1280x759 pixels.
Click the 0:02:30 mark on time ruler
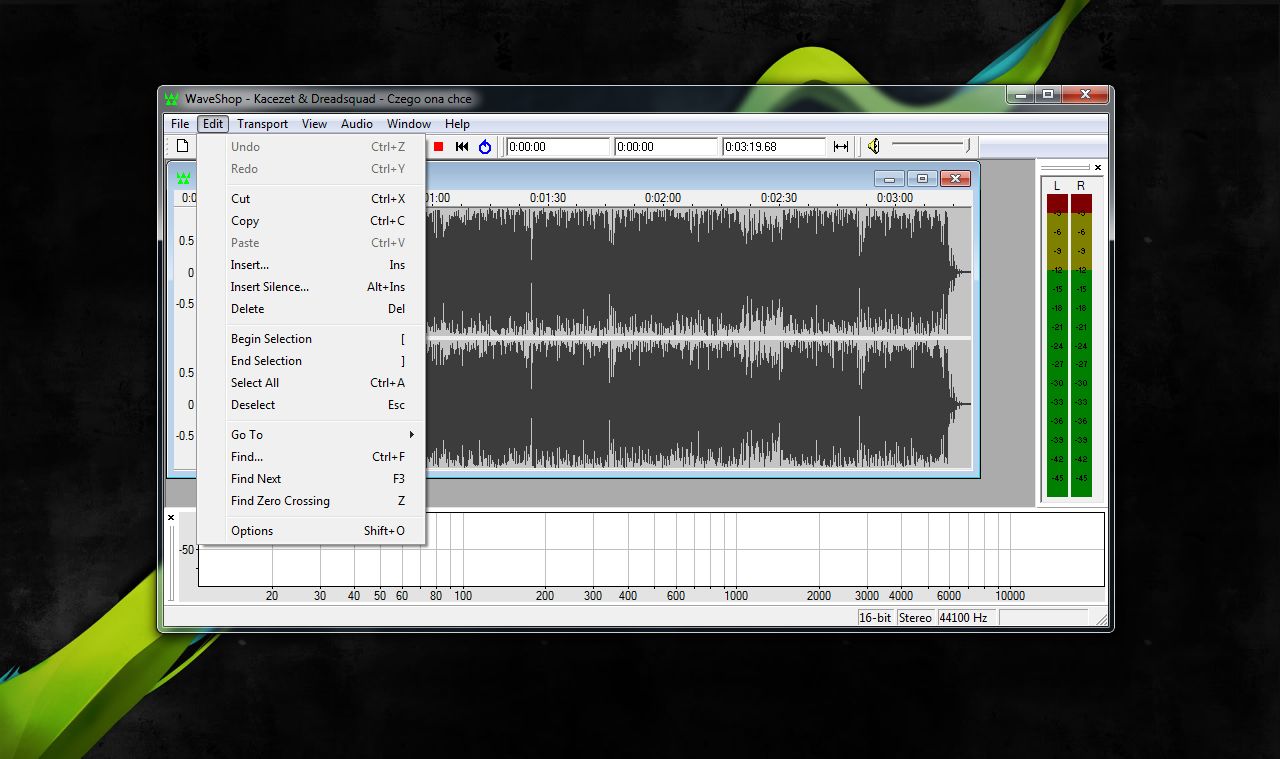pyautogui.click(x=779, y=198)
